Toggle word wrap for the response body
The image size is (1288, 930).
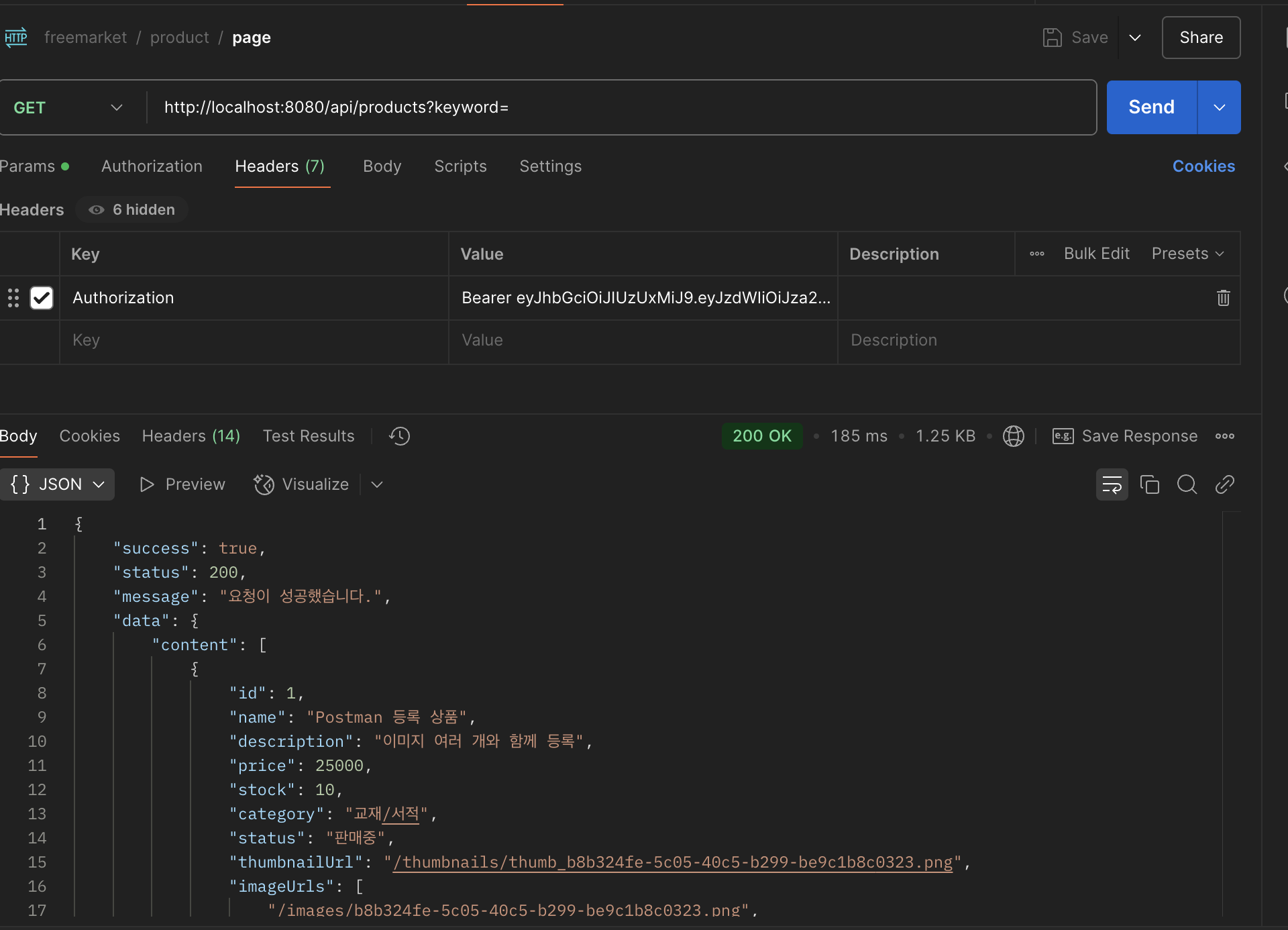(x=1112, y=484)
